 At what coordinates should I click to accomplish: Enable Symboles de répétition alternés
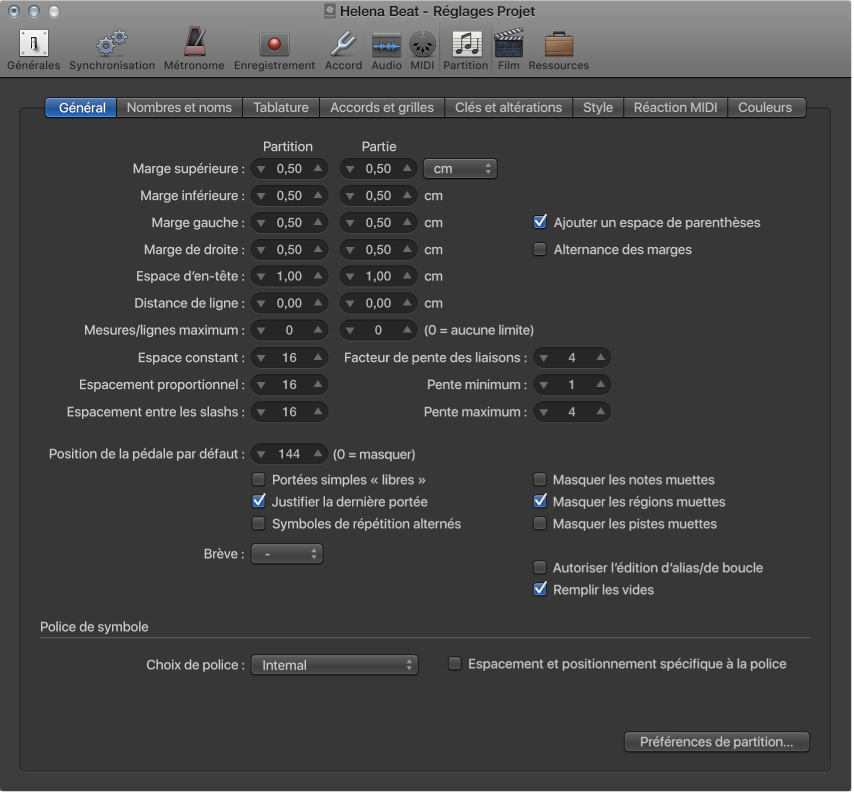coord(258,523)
